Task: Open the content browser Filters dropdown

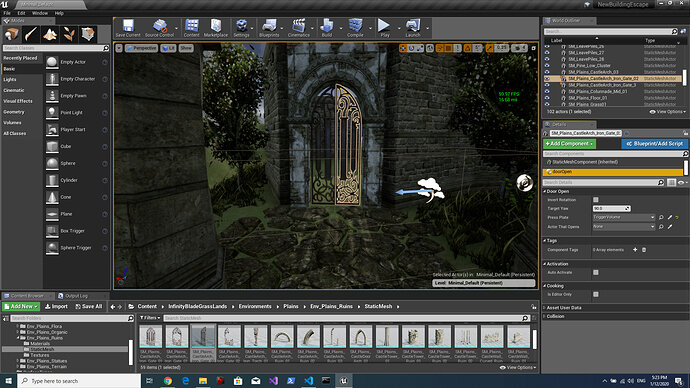Action: 150,318
